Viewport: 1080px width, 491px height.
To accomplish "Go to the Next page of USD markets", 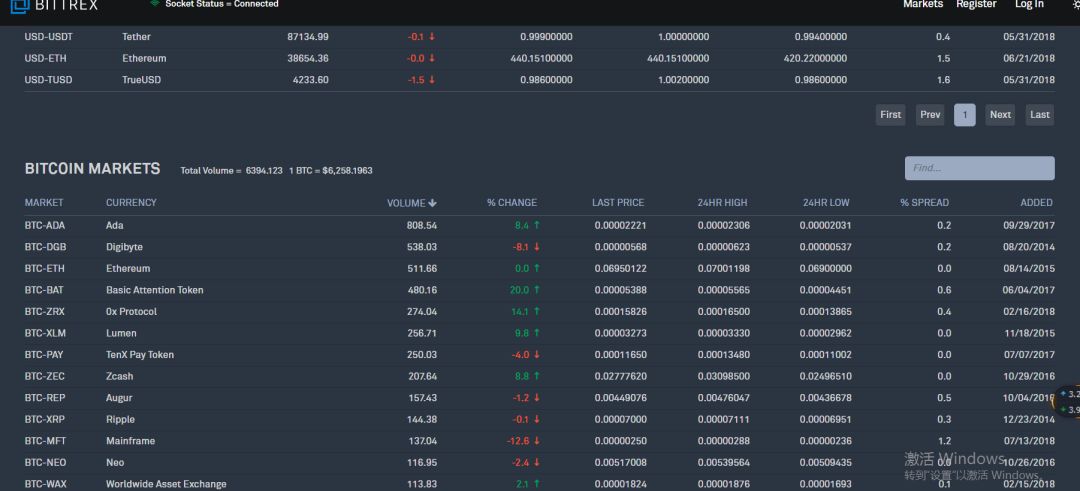I will click(1000, 115).
